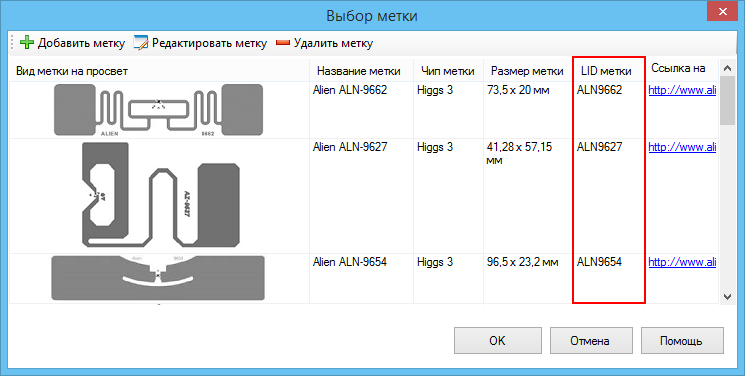
Task: Click the 'Ссылка на' column header
Action: (x=678, y=68)
